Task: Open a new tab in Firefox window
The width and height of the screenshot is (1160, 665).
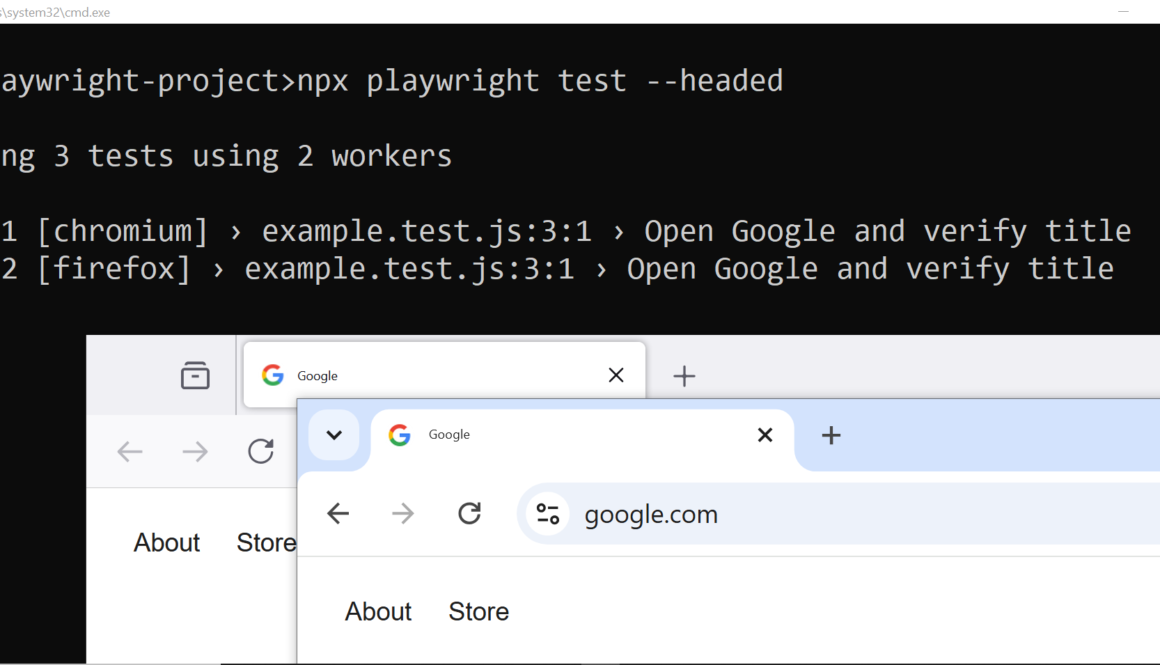Action: tap(684, 376)
